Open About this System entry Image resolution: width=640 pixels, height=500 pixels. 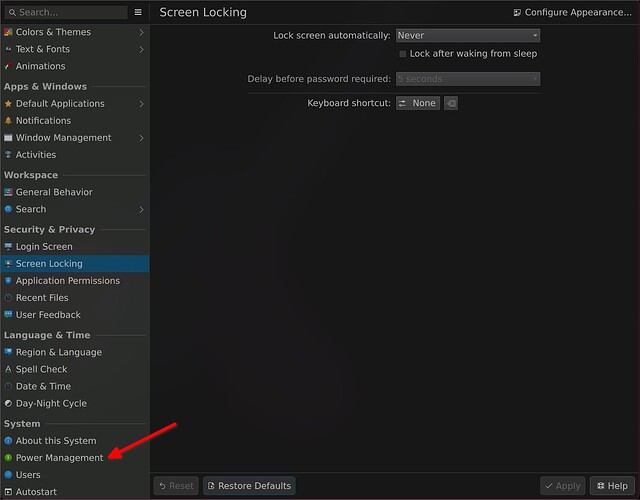(75, 441)
